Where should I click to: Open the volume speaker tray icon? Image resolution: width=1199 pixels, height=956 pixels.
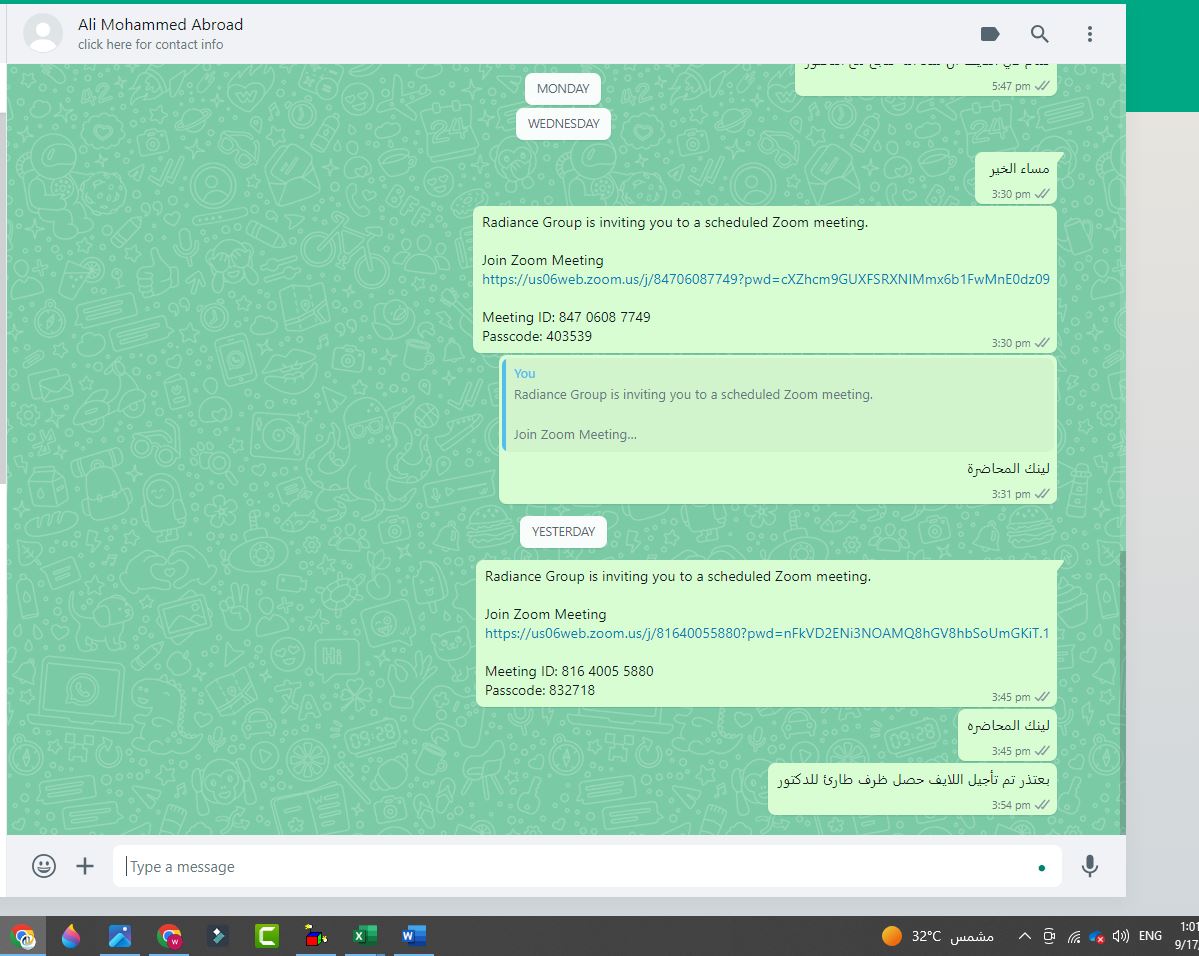[1121, 936]
